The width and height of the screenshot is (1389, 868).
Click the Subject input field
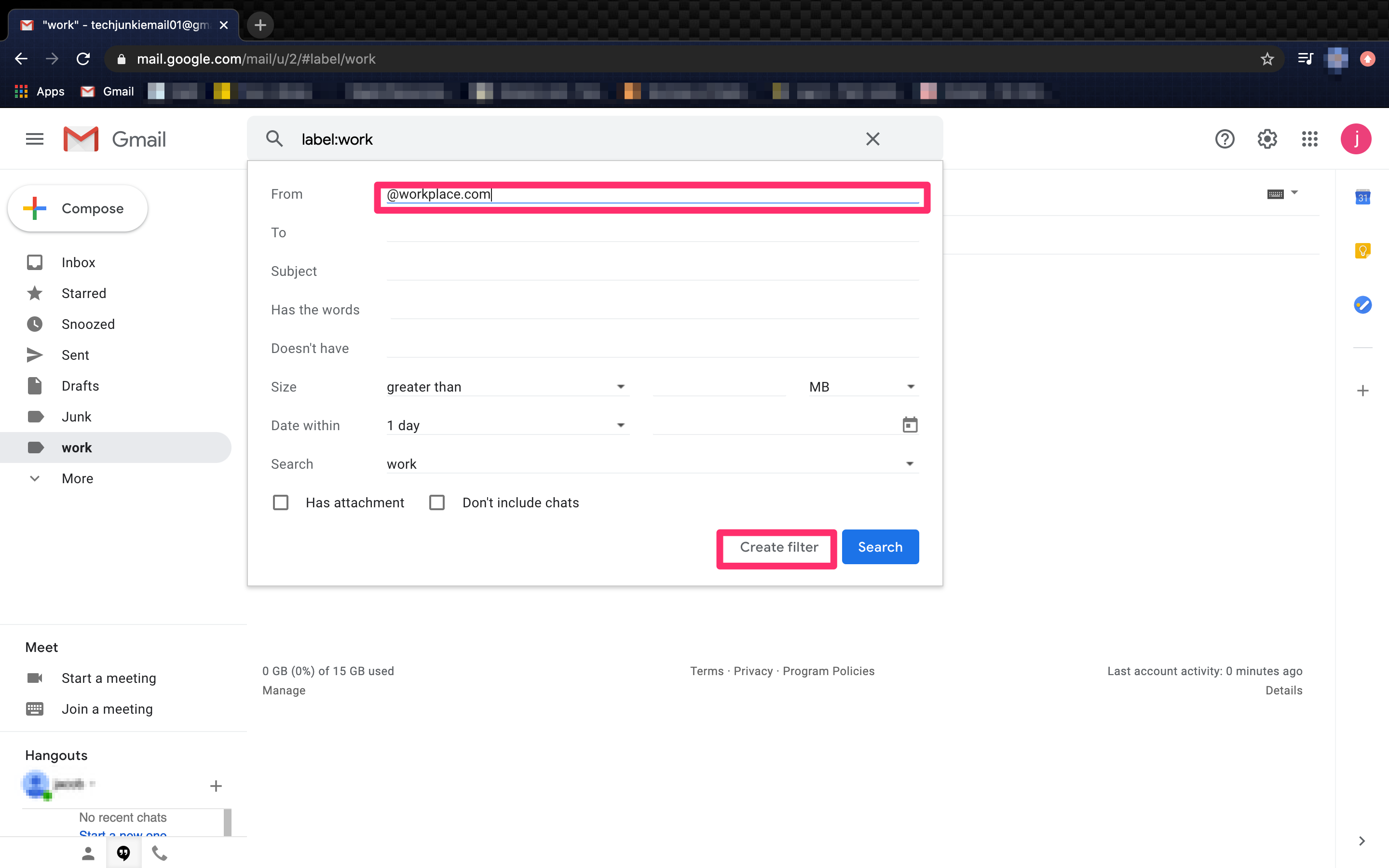coord(652,271)
